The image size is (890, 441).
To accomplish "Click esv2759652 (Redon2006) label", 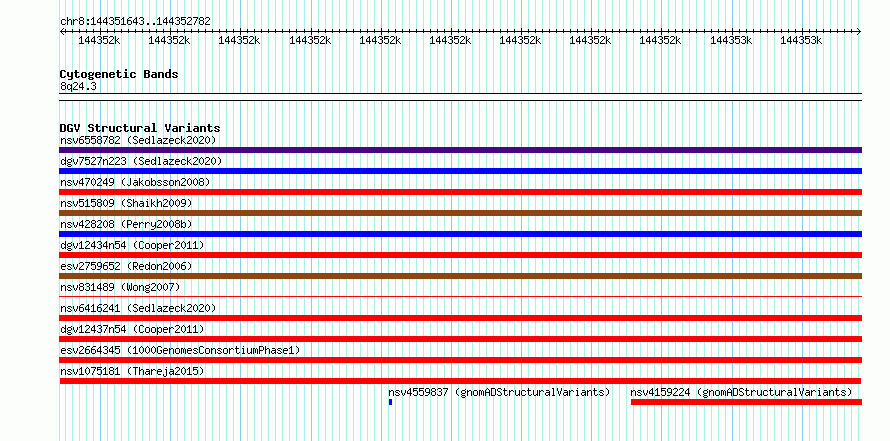I will tap(126, 266).
